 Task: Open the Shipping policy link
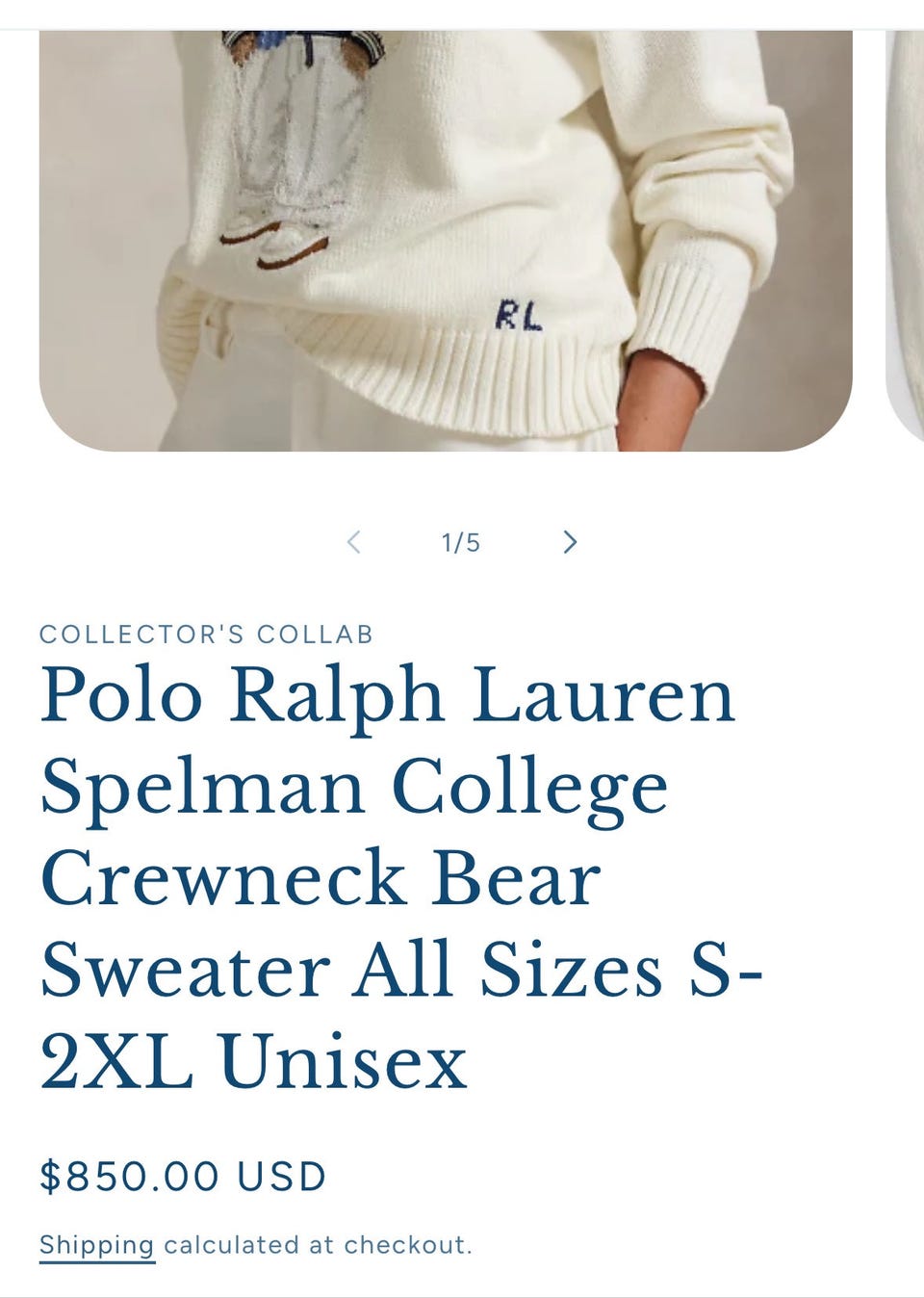point(97,1245)
